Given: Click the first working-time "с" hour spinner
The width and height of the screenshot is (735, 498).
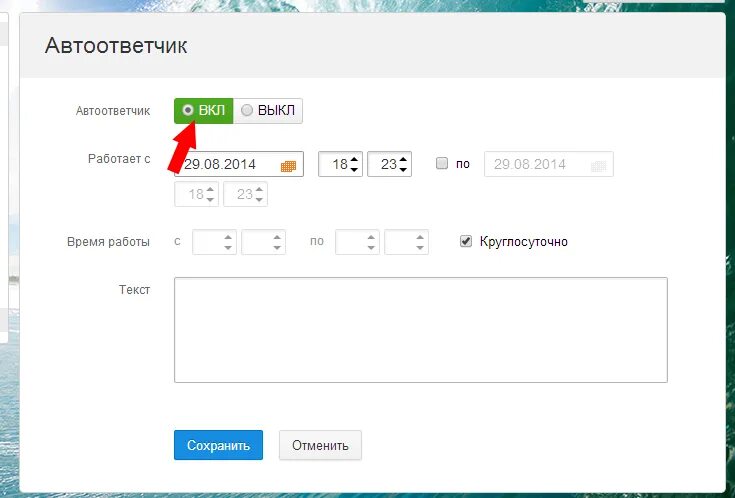Looking at the screenshot, I should coord(215,242).
